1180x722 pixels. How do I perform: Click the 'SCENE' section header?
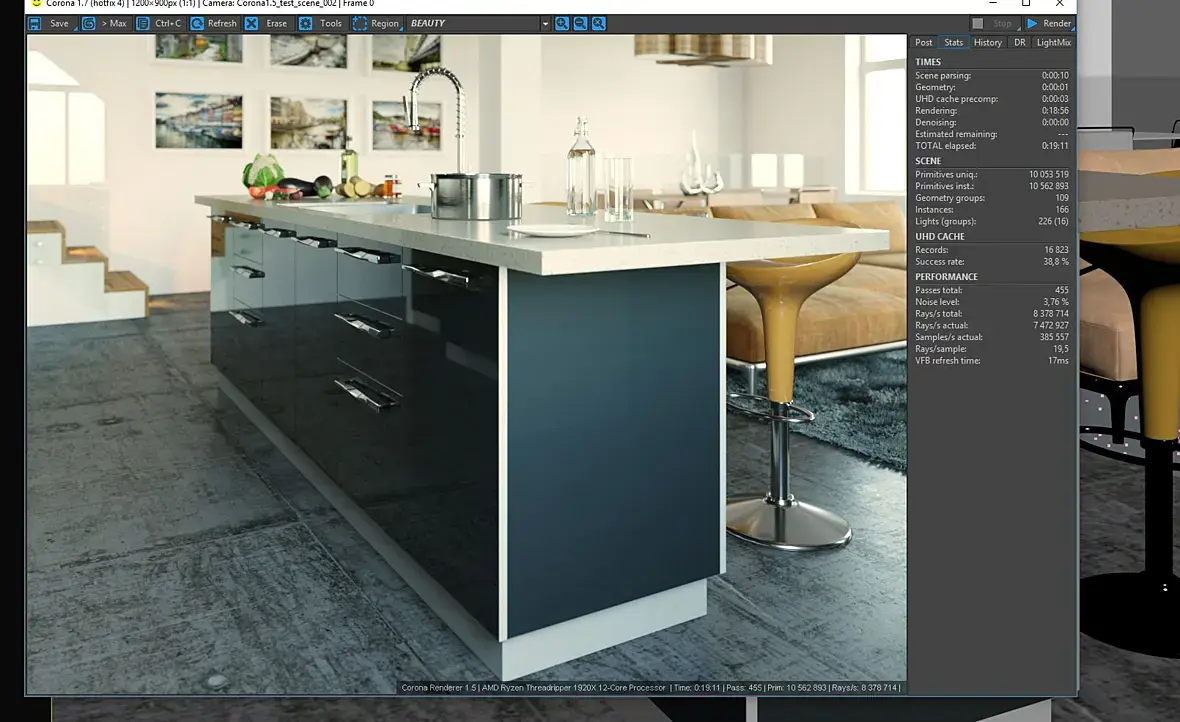(x=928, y=160)
